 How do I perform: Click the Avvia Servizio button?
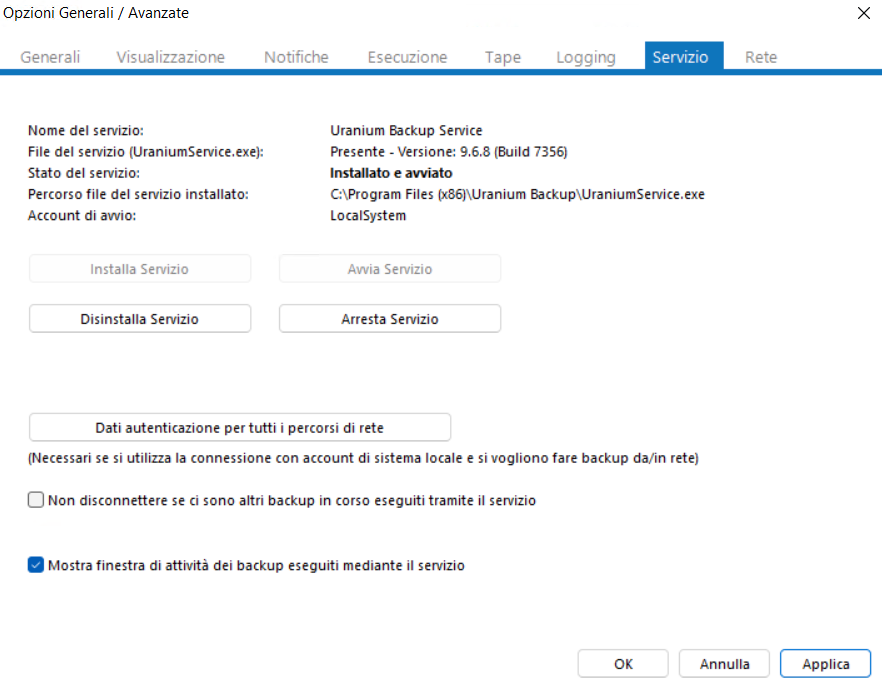(390, 269)
